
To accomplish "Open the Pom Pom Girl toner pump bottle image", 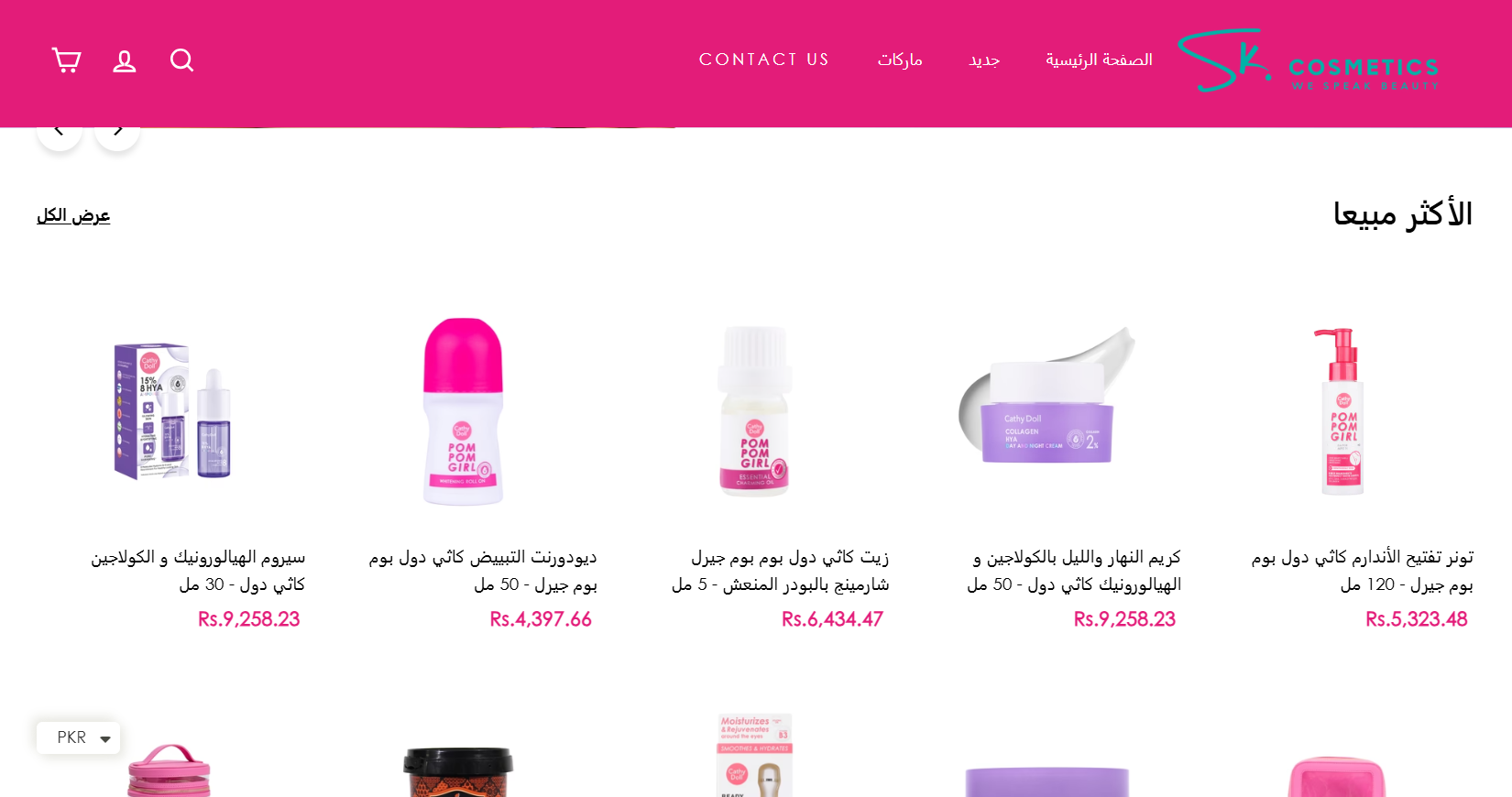I will click(1342, 411).
